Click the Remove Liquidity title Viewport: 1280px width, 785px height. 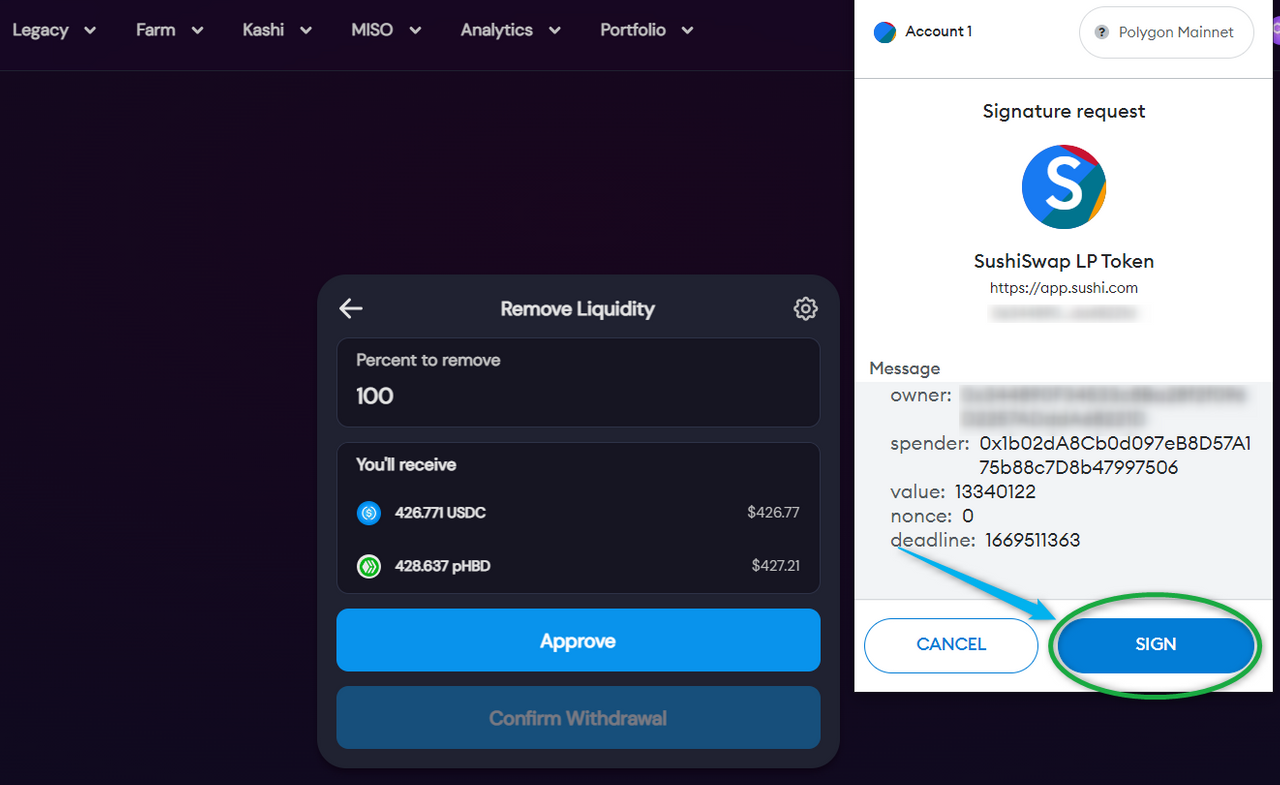pyautogui.click(x=578, y=309)
